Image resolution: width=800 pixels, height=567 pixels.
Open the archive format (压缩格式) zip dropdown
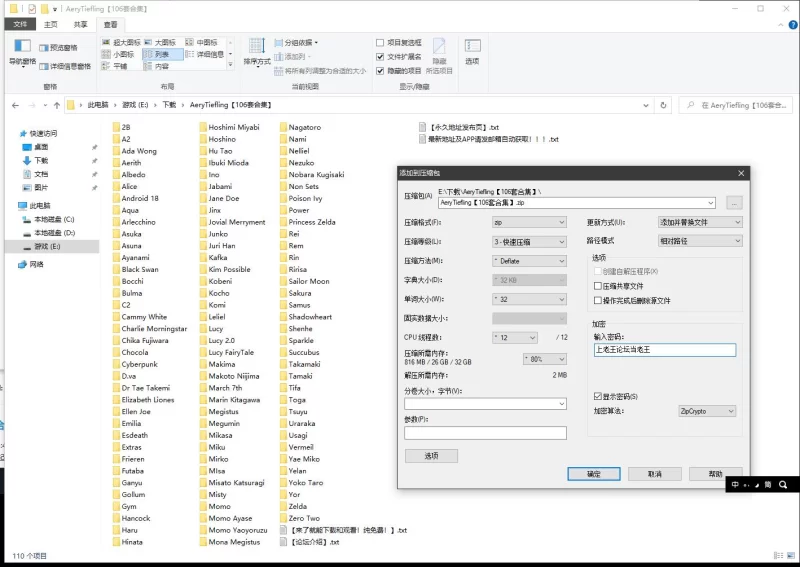[529, 222]
